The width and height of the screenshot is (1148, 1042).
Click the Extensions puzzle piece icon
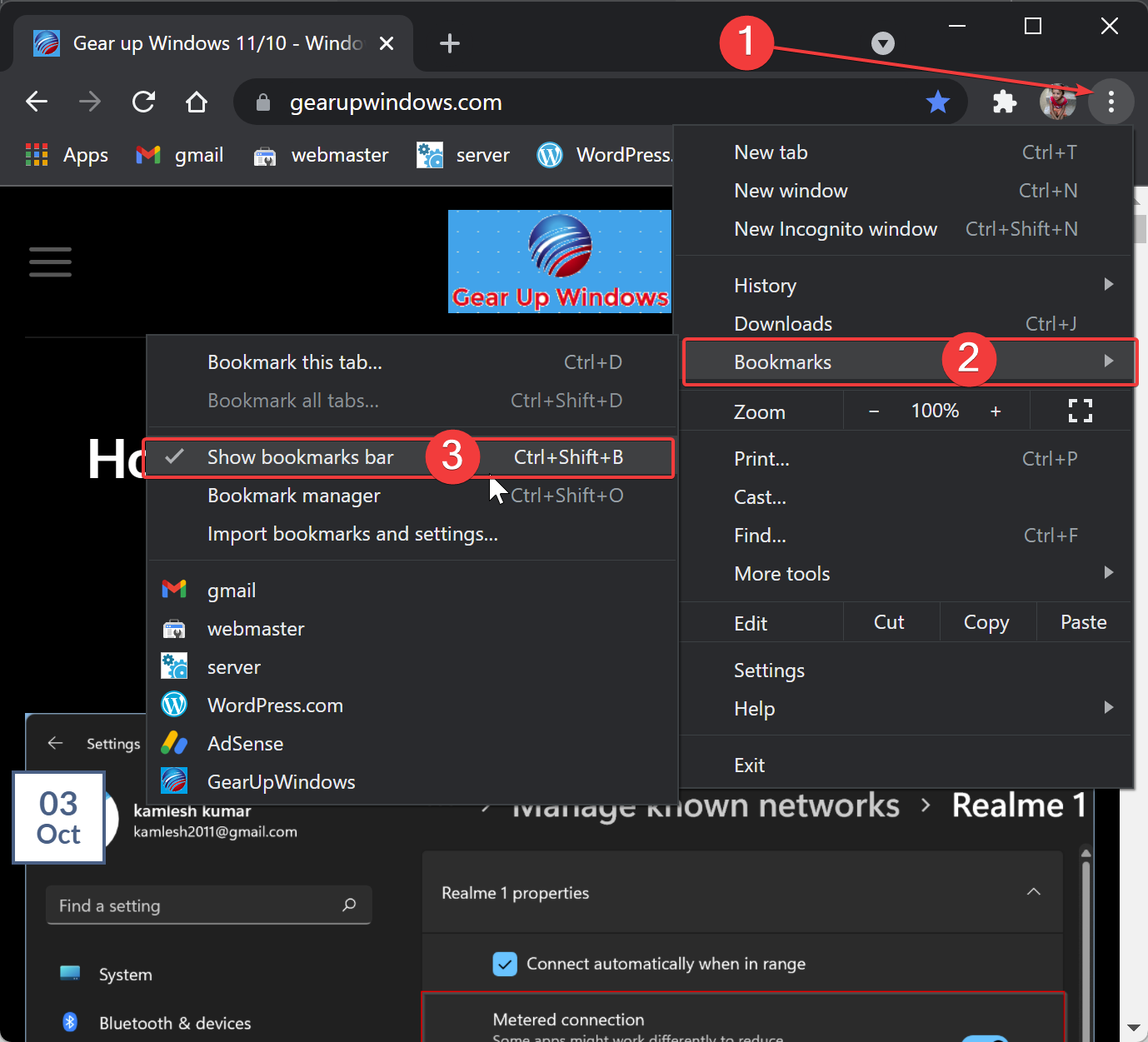1005,102
